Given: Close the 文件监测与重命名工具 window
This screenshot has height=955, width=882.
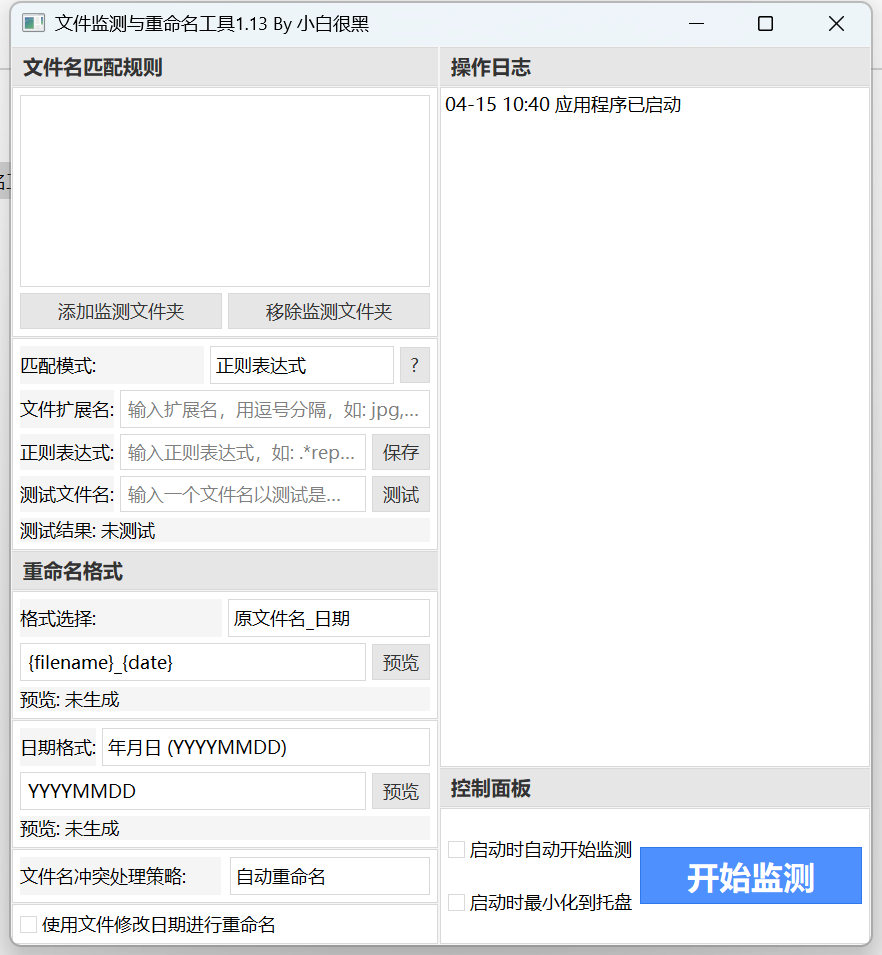Looking at the screenshot, I should pyautogui.click(x=836, y=24).
